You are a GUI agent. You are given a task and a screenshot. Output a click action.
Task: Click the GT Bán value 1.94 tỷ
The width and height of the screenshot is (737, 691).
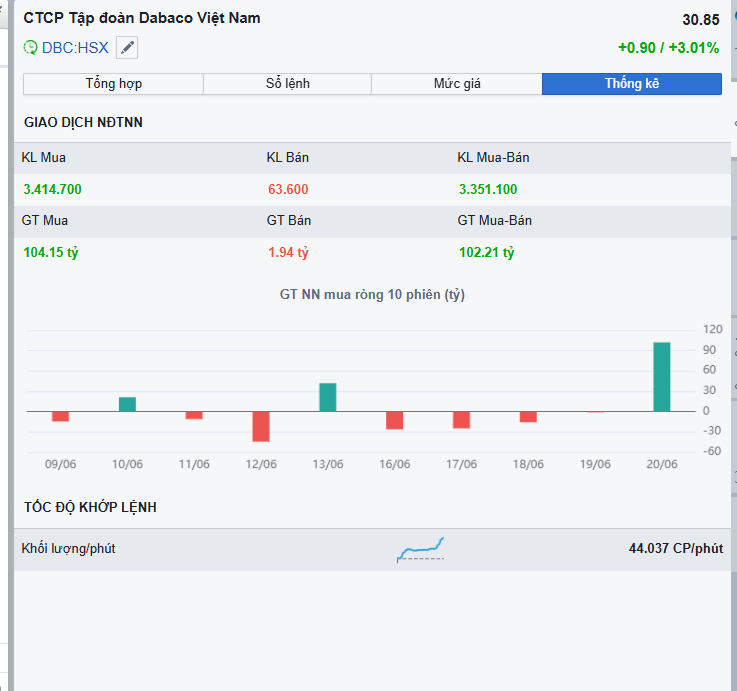tap(288, 252)
